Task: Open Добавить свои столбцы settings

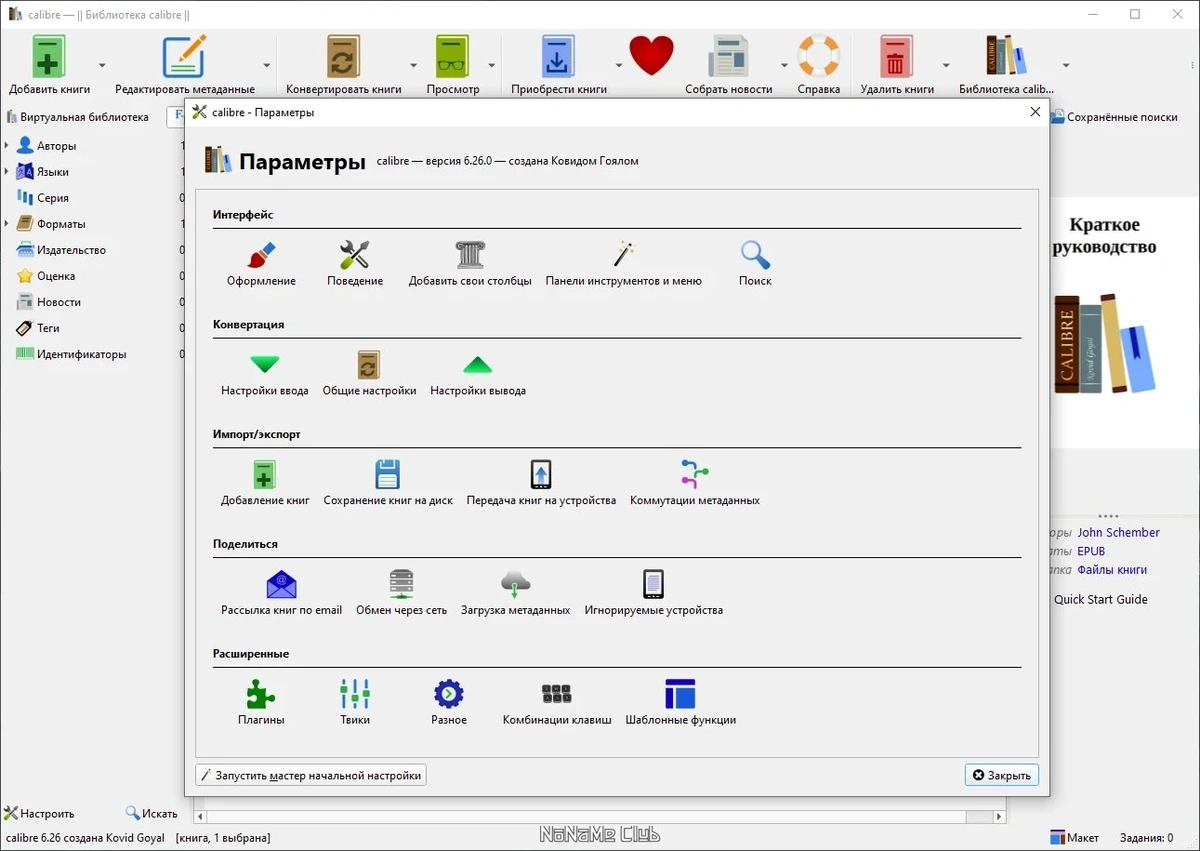Action: (470, 264)
